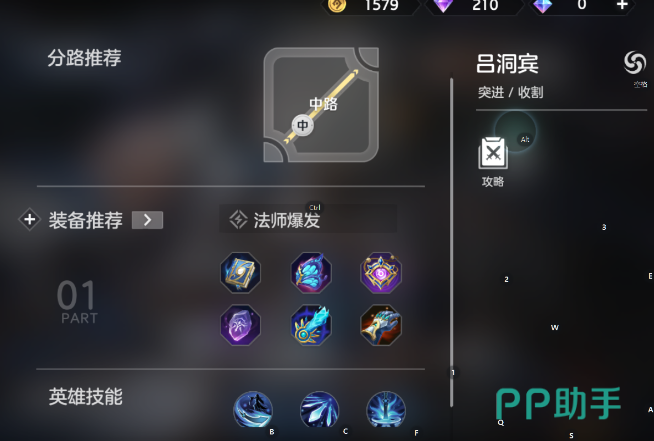Select the purple crystal gem equipment icon

[x=240, y=325]
